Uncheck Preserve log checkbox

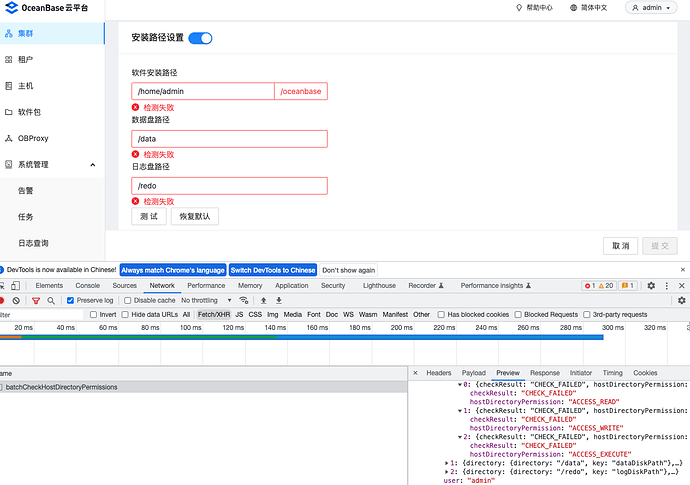tap(70, 300)
